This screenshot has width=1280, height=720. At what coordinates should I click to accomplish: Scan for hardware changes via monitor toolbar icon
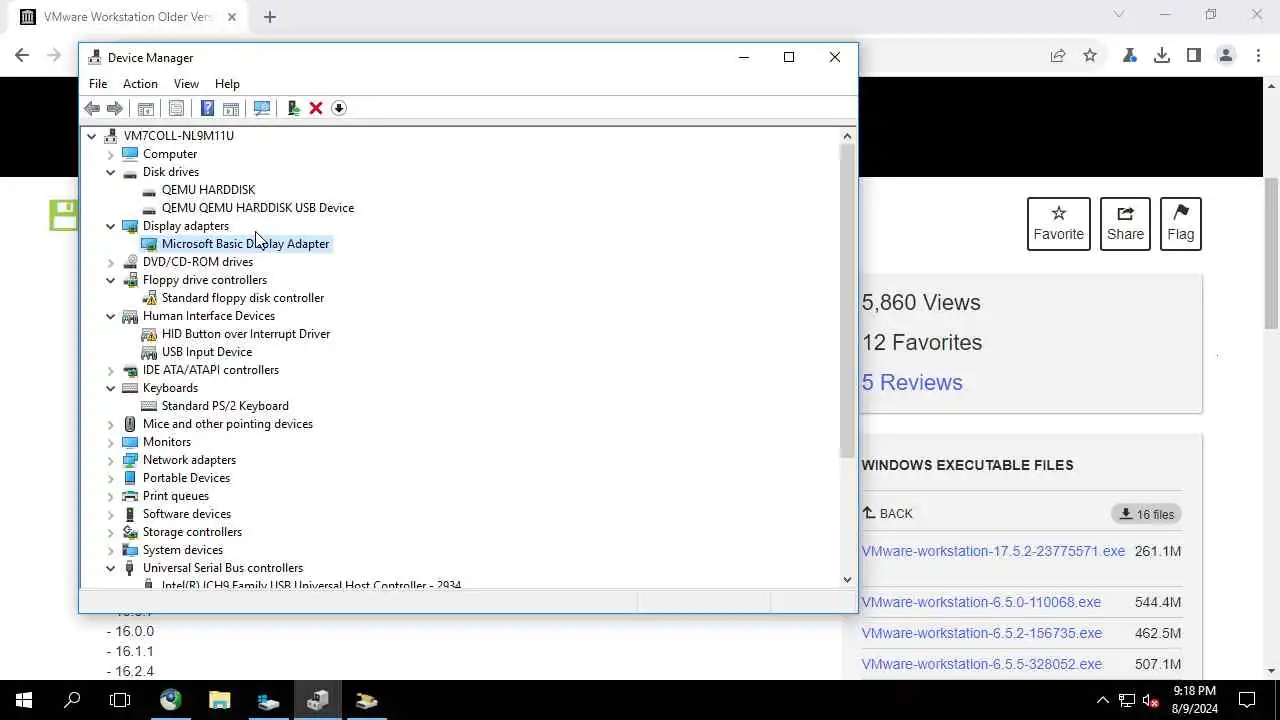[262, 108]
